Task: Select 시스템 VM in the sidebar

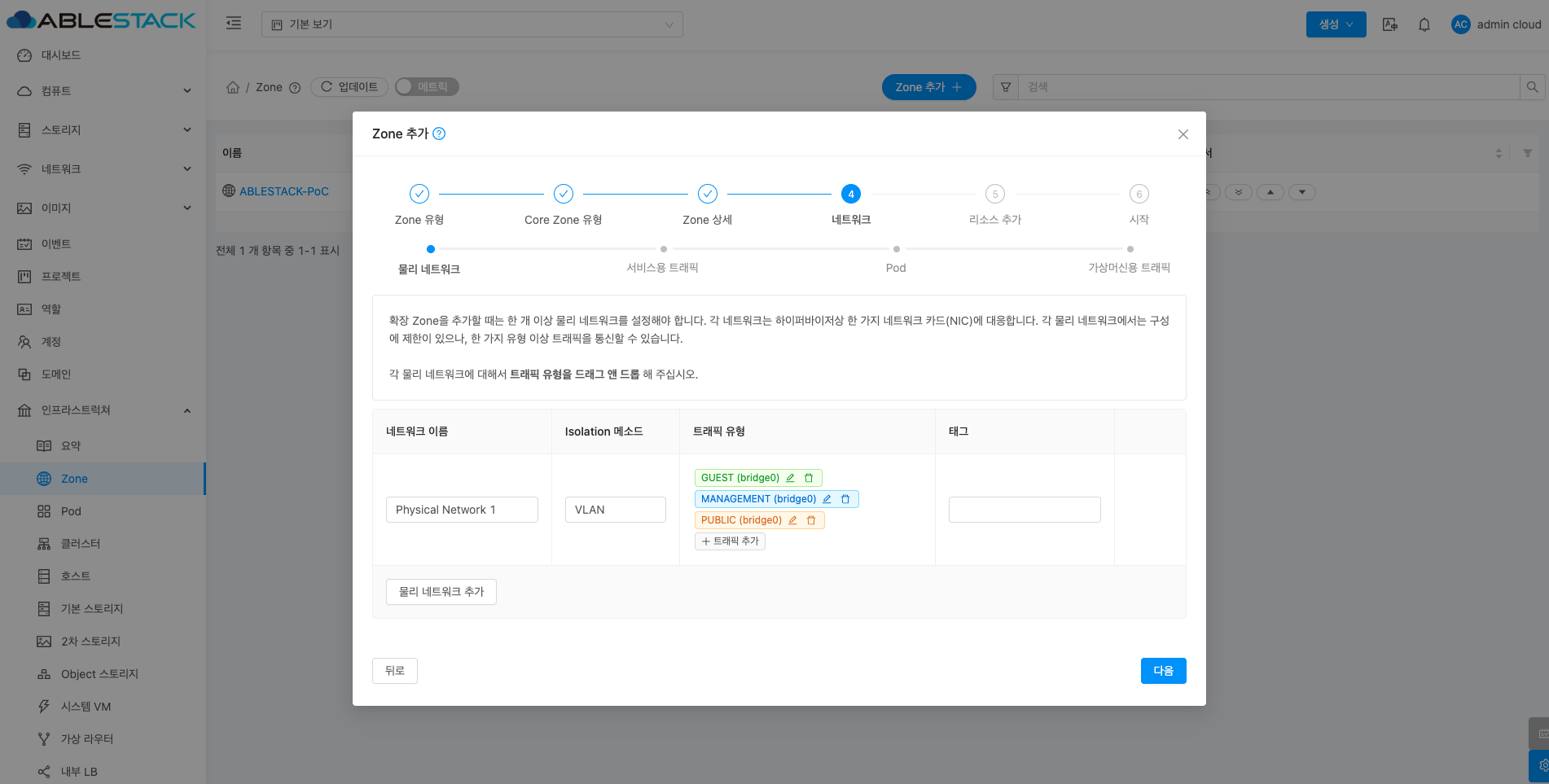Action: point(103,707)
